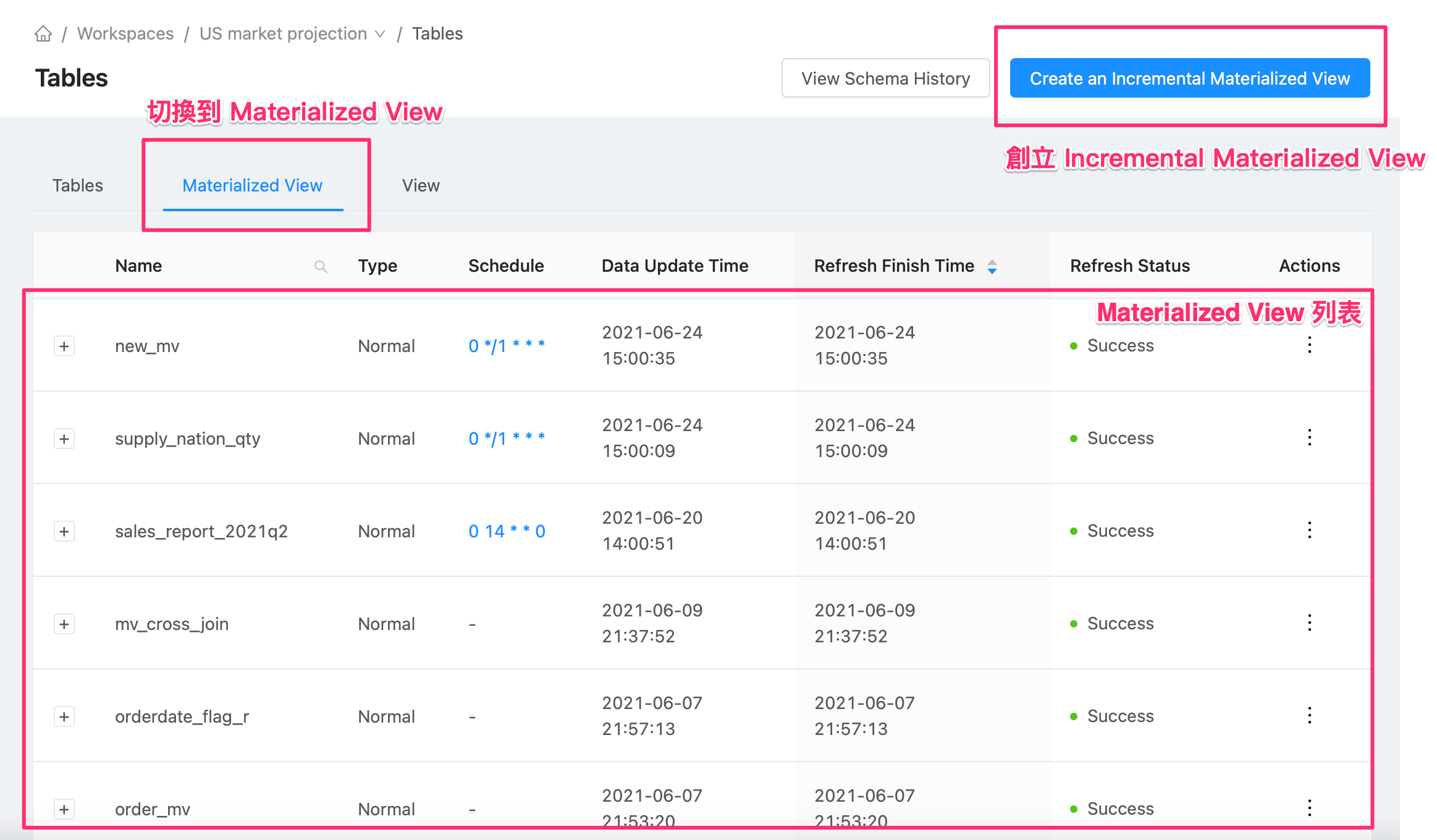Open Workspaces breadcrumb link
Viewport: 1437px width, 840px height.
pos(125,33)
